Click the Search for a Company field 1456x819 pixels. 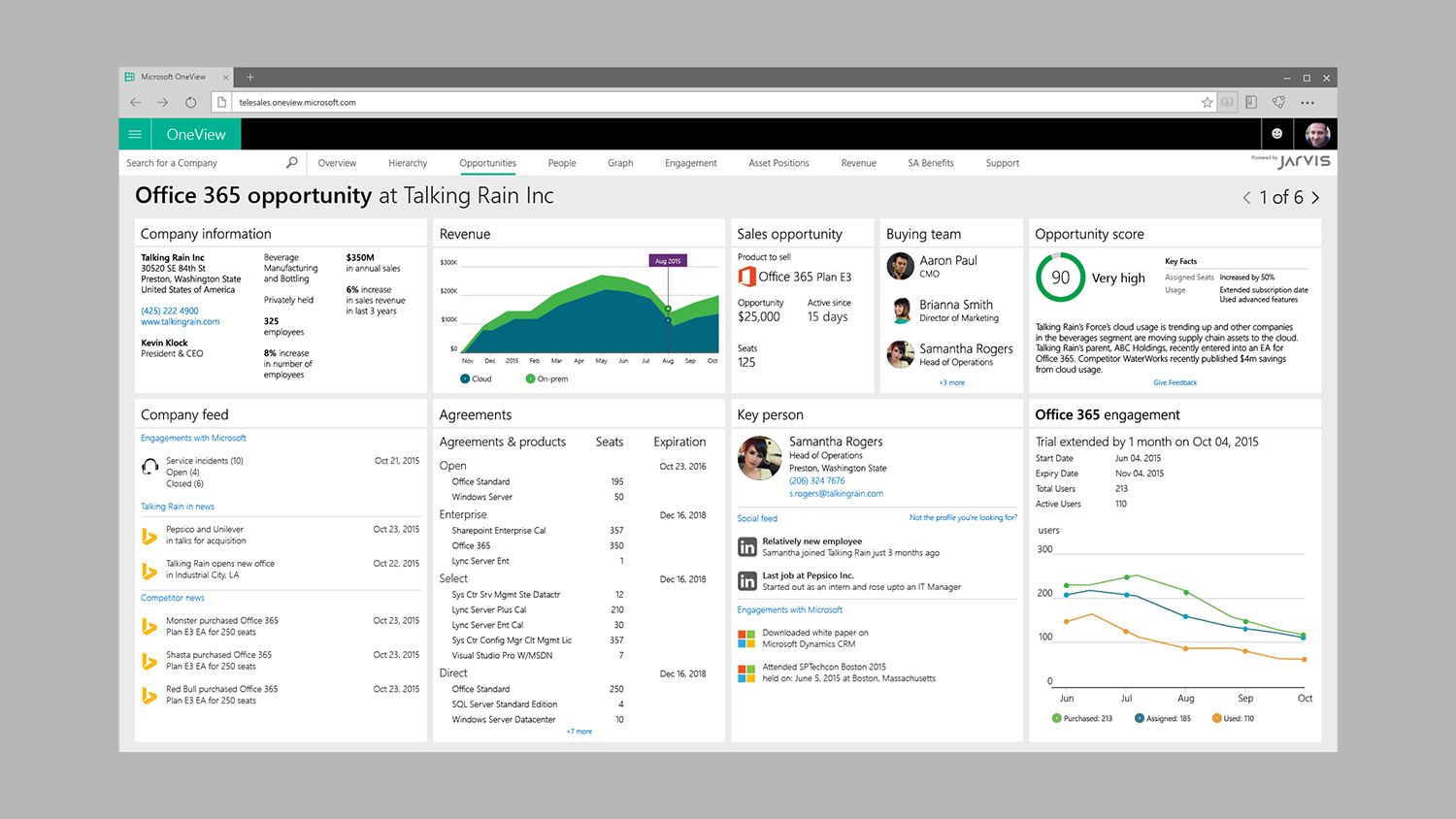point(204,163)
